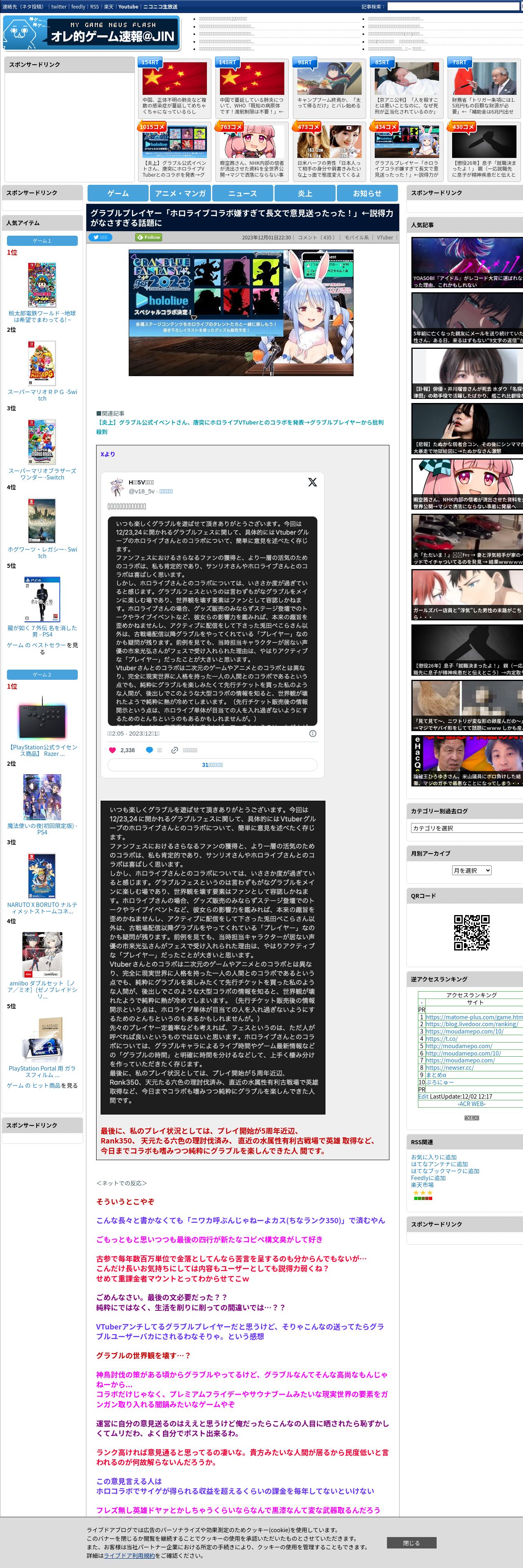Click the matome-plus.com ranking link
The width and height of the screenshot is (523, 1568).
click(474, 1016)
